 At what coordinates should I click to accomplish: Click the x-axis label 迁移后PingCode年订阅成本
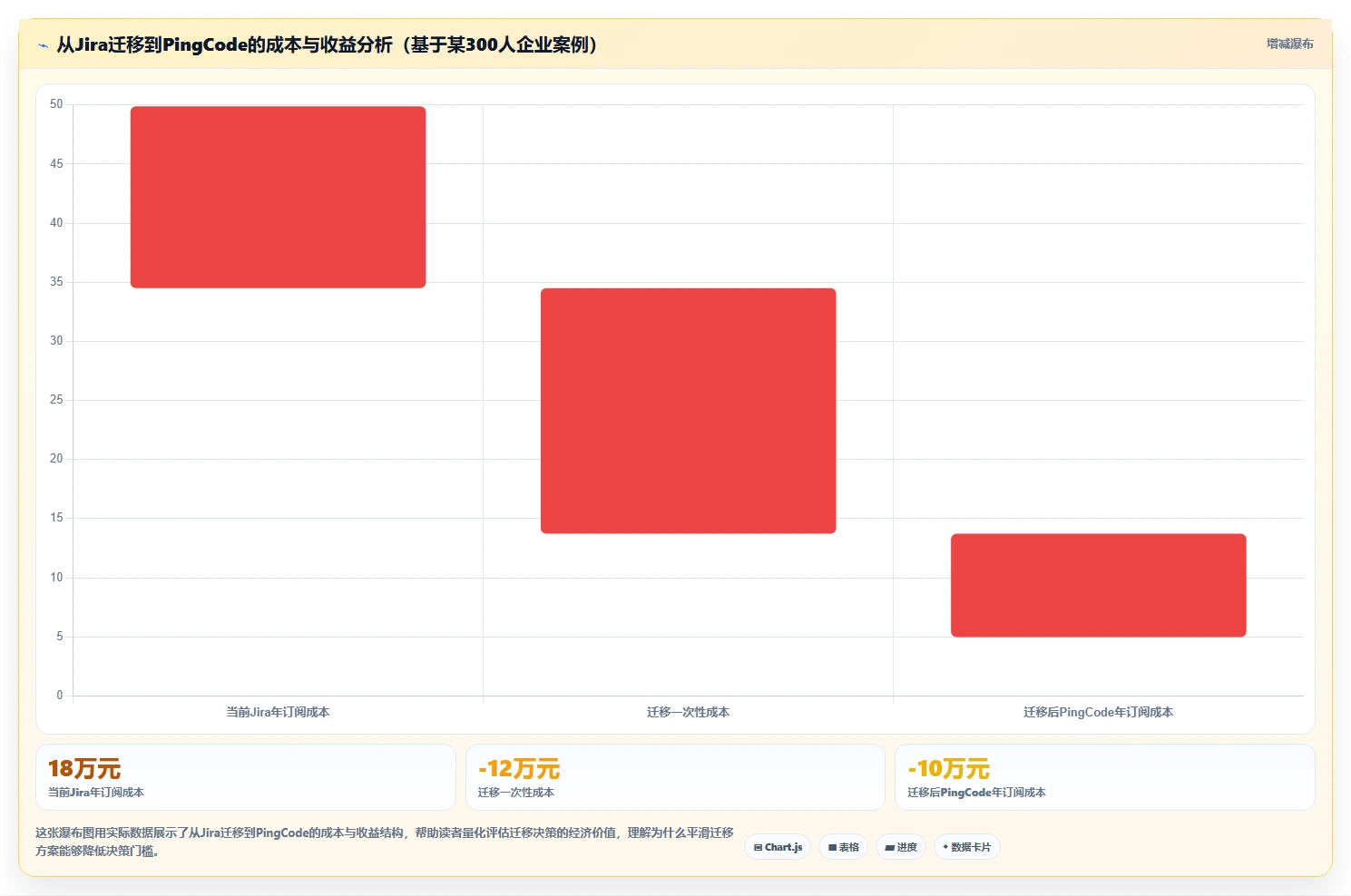(1098, 712)
